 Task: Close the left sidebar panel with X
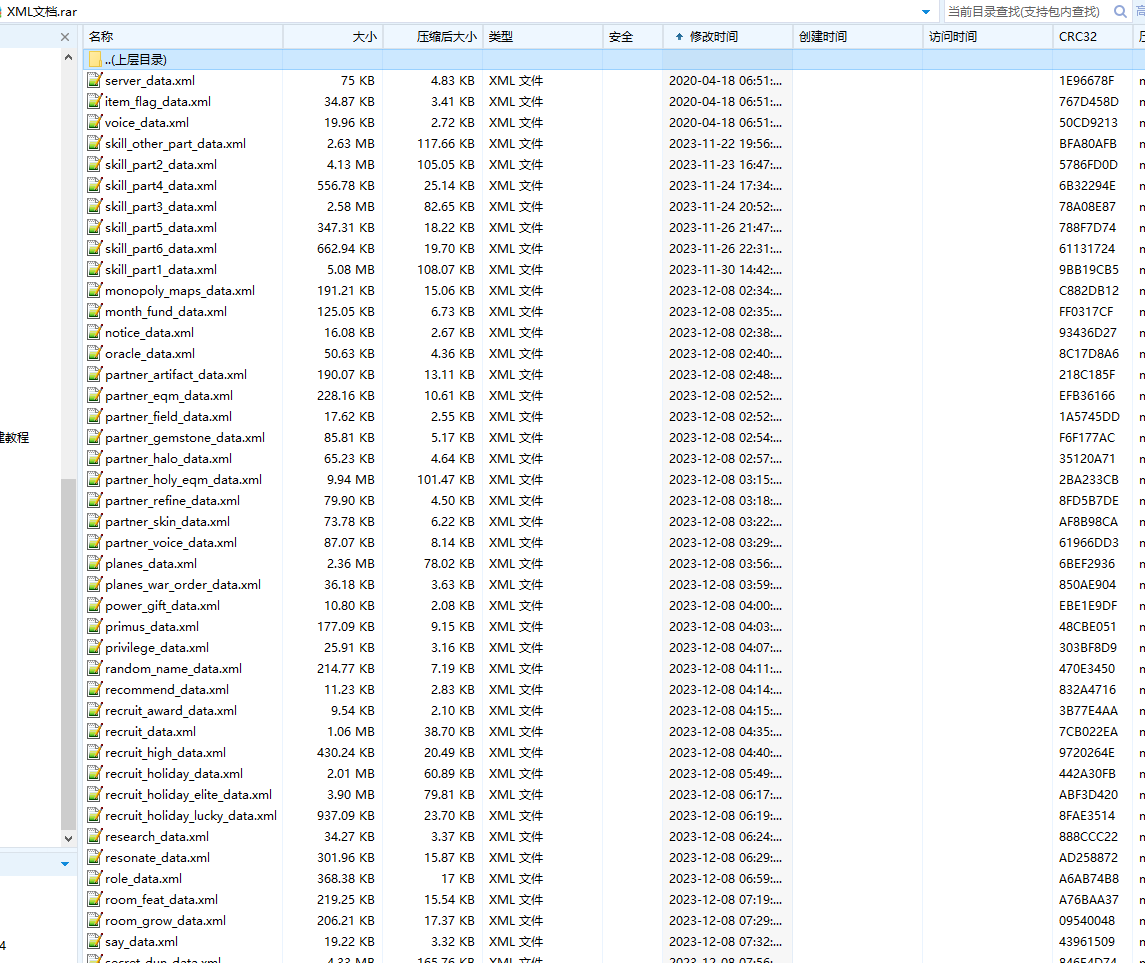click(x=65, y=37)
